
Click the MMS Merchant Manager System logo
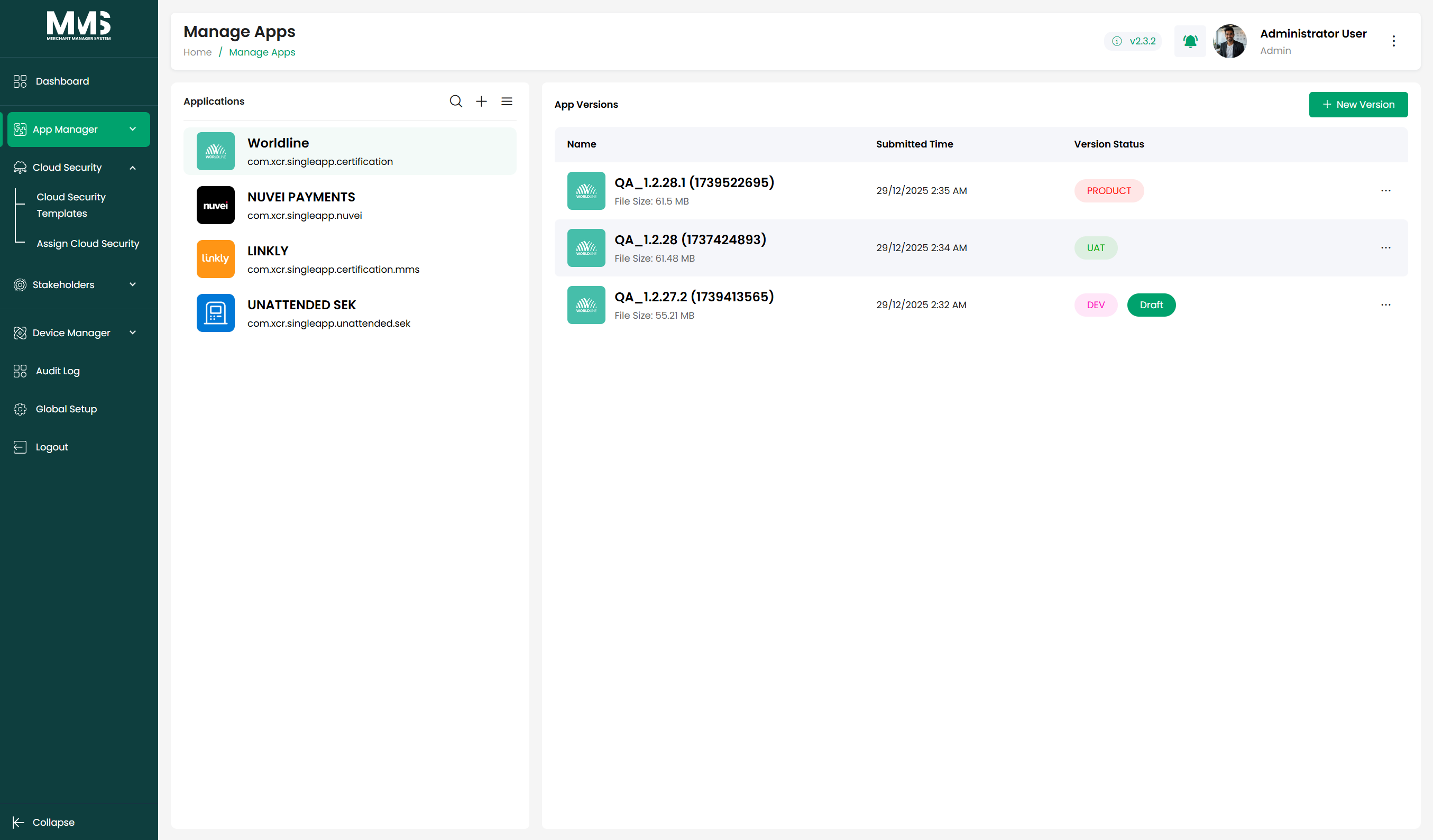pos(78,26)
